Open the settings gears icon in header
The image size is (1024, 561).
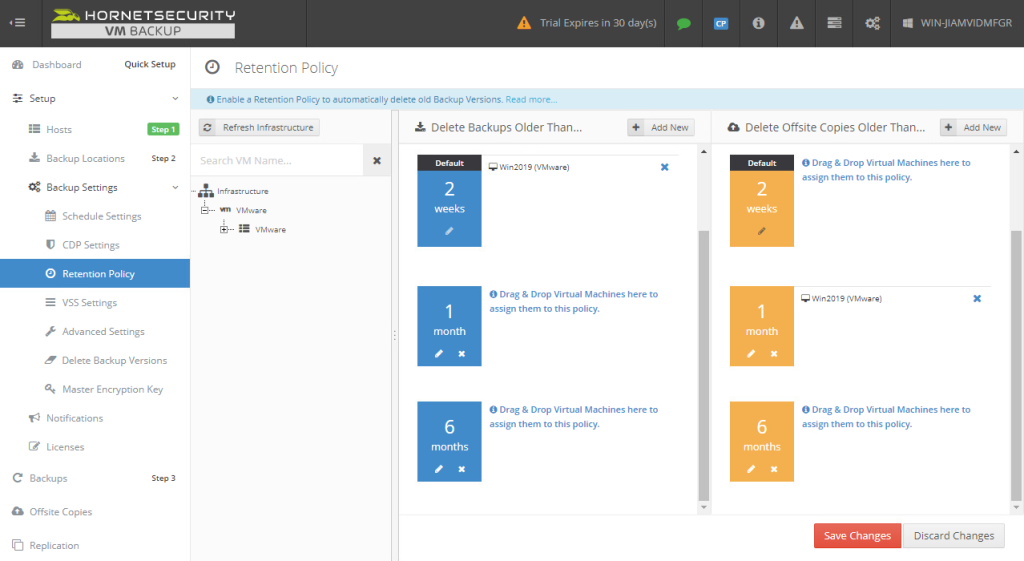click(x=872, y=24)
